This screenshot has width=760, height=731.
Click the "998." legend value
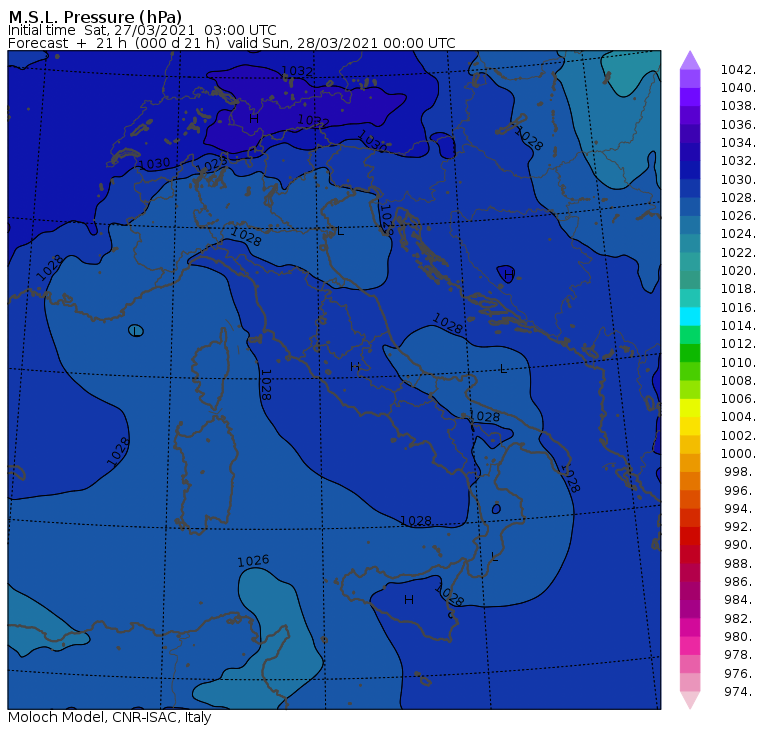coord(740,471)
